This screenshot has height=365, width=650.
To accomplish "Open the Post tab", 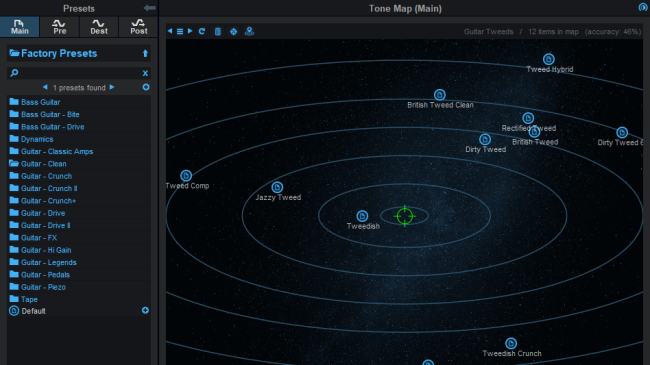I will pos(138,27).
